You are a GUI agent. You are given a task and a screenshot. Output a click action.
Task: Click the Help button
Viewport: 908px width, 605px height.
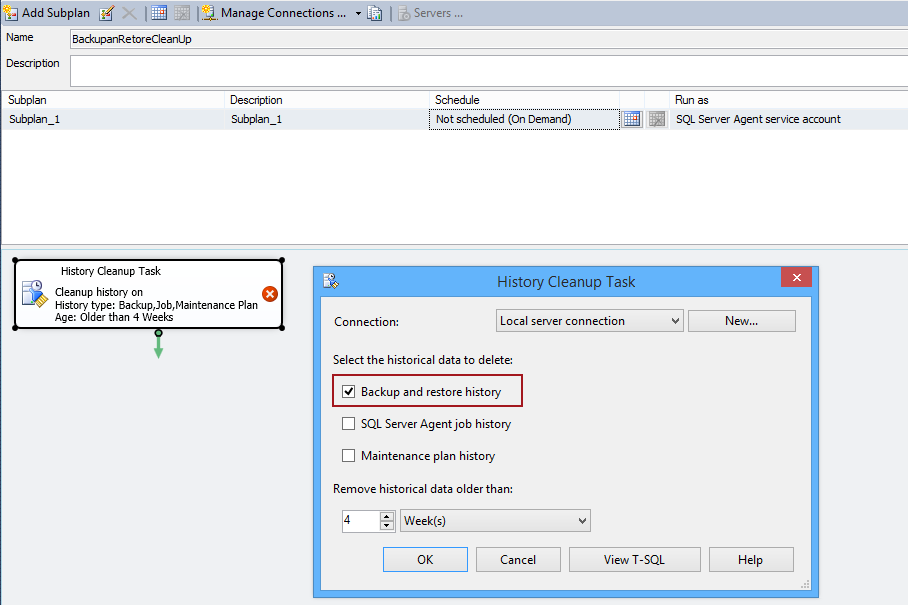[751, 560]
